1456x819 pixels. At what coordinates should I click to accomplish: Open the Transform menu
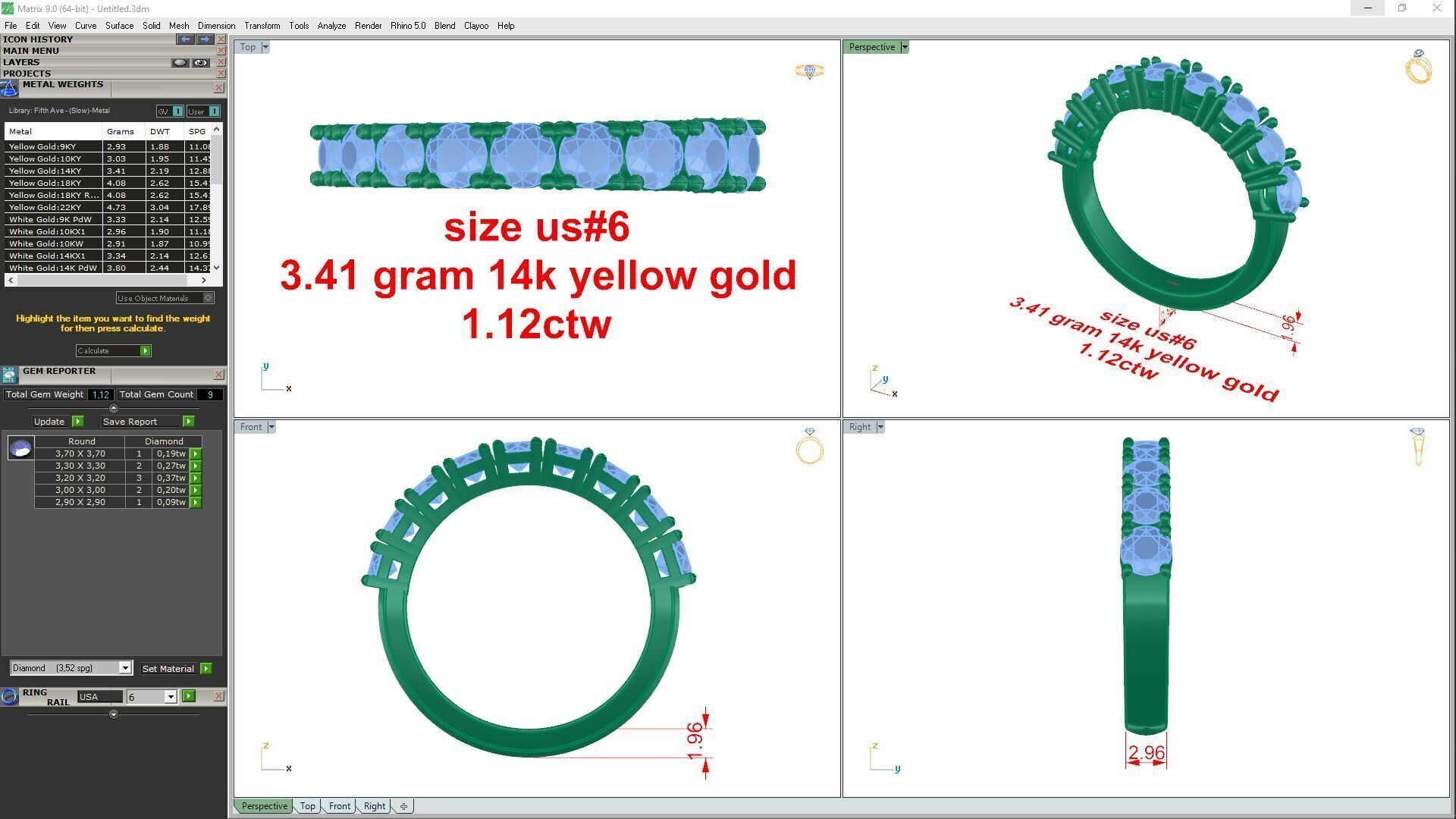pos(262,26)
